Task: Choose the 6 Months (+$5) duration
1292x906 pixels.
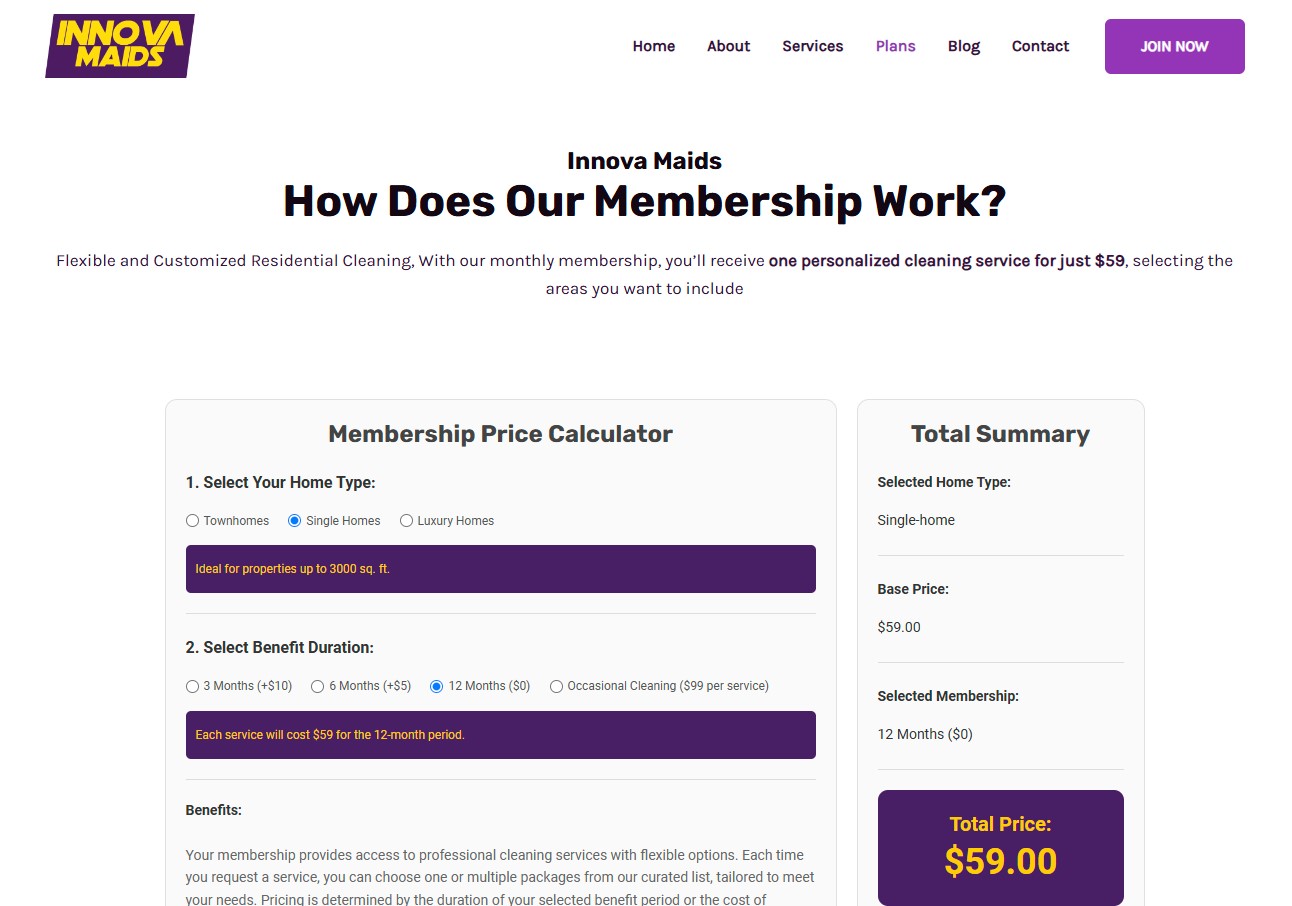Action: point(318,686)
